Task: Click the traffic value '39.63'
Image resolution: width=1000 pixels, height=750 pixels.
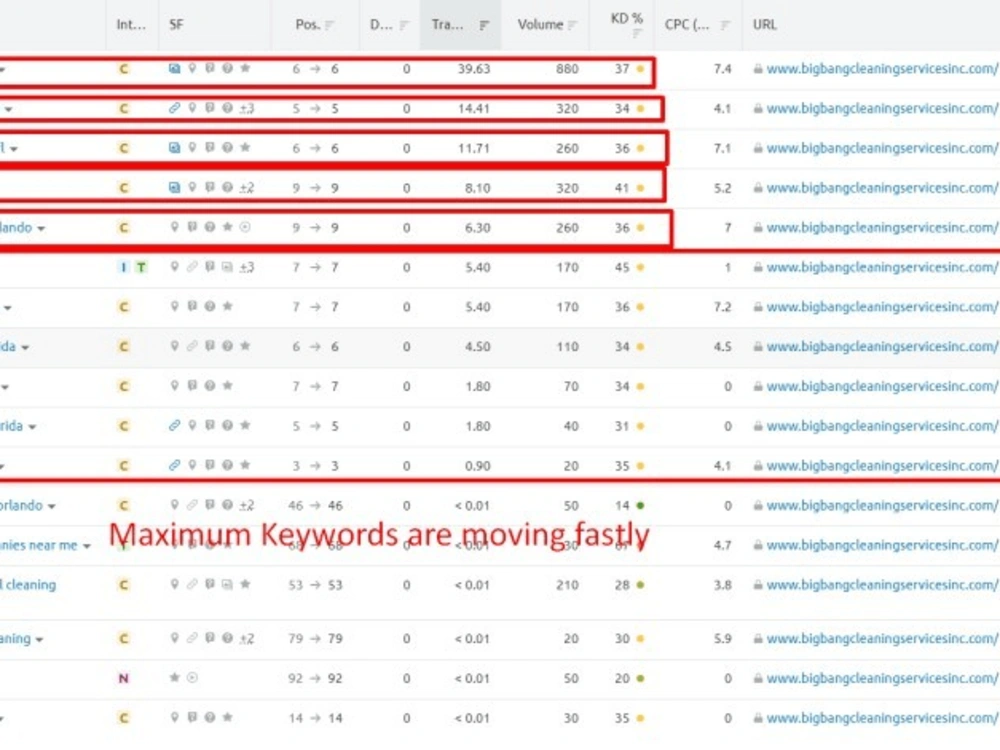Action: [474, 69]
